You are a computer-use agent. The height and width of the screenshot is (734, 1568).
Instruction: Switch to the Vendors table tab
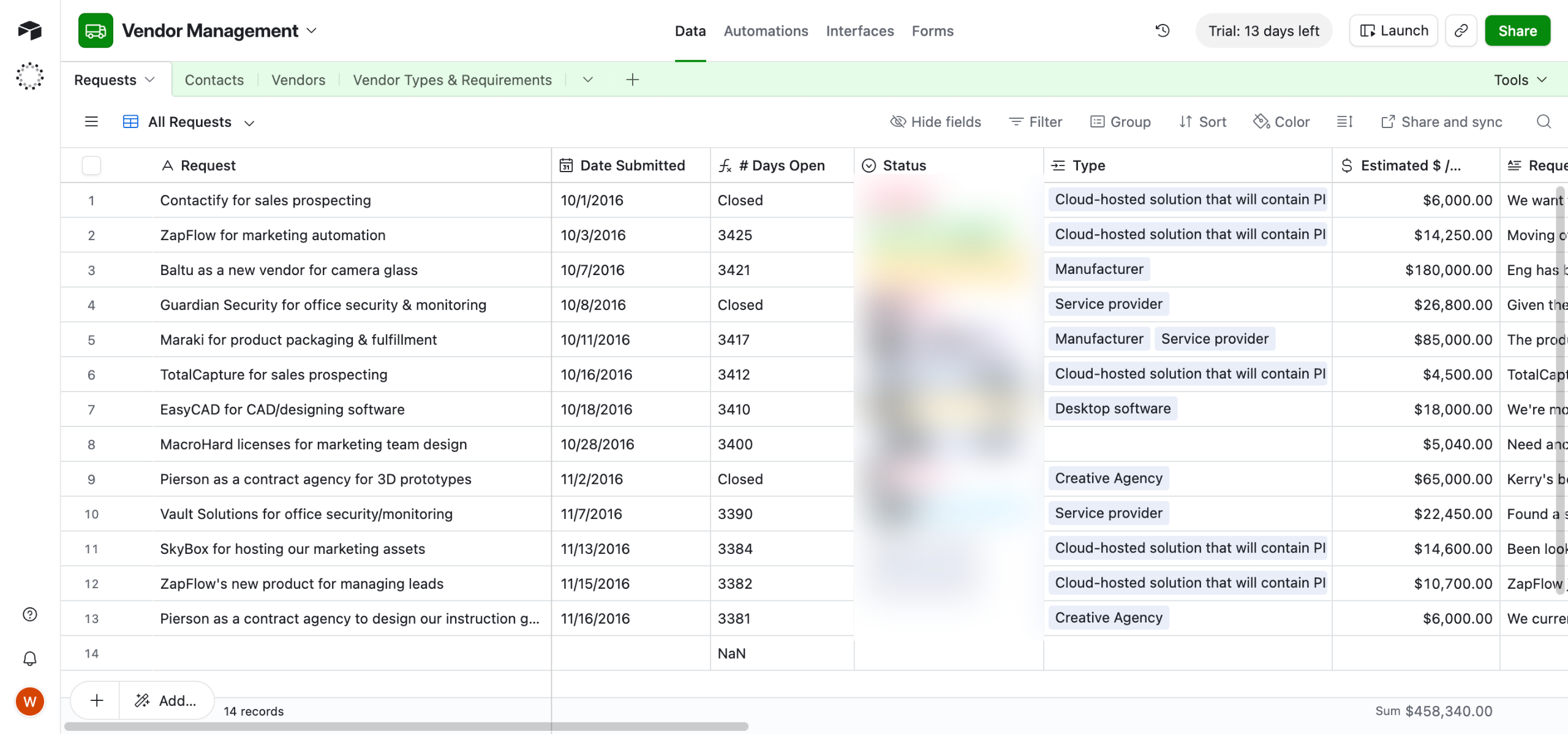tap(298, 80)
